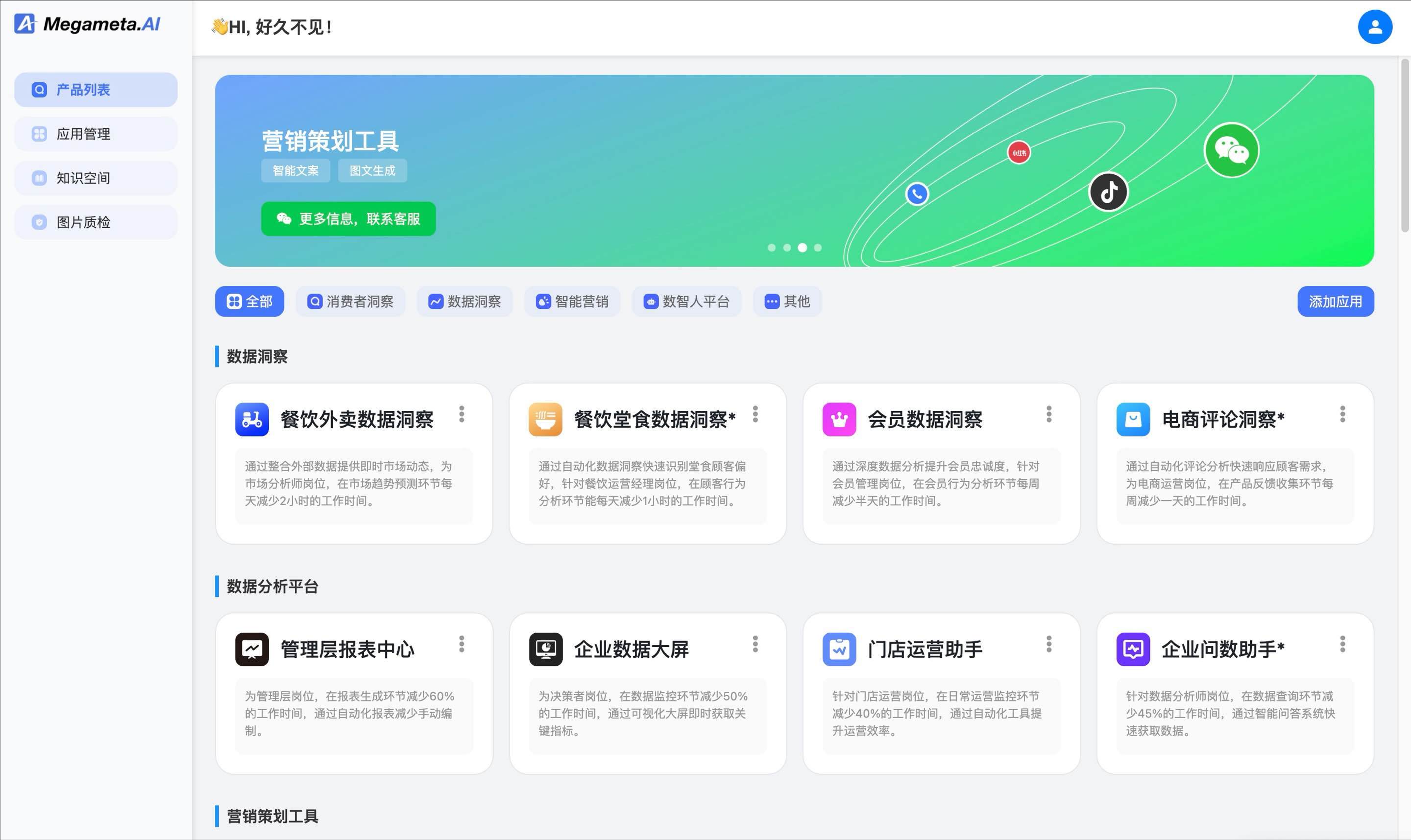
Task: Open 图片质检 in the sidebar
Action: (96, 222)
